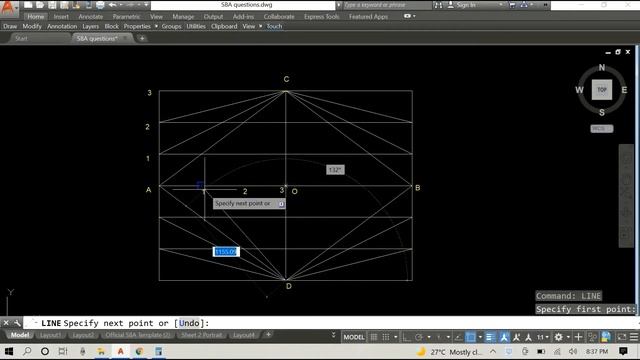Toggle drawing grid display in status bar

pos(373,337)
